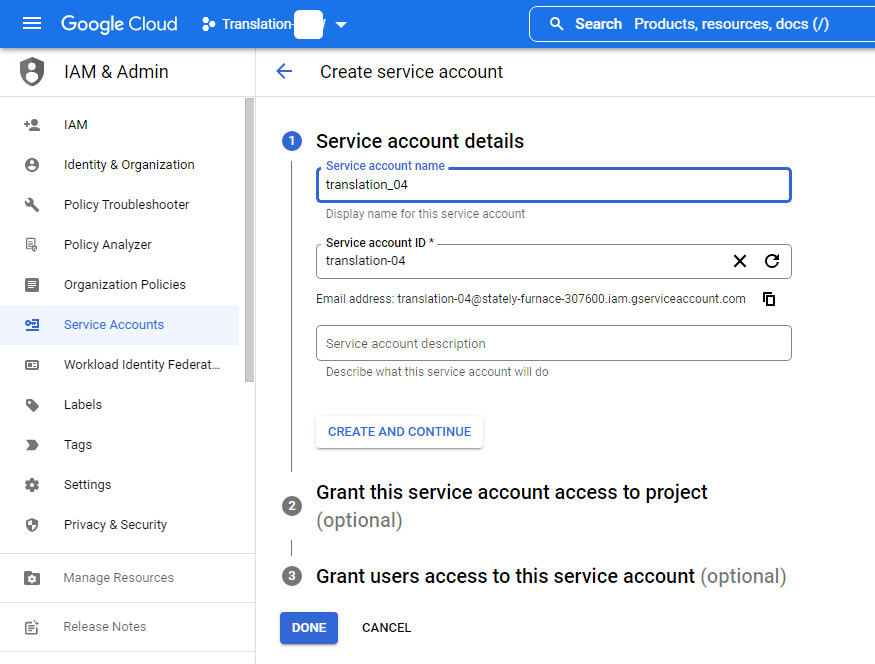Click the project selector dots icon
The height and width of the screenshot is (664, 875).
point(208,24)
